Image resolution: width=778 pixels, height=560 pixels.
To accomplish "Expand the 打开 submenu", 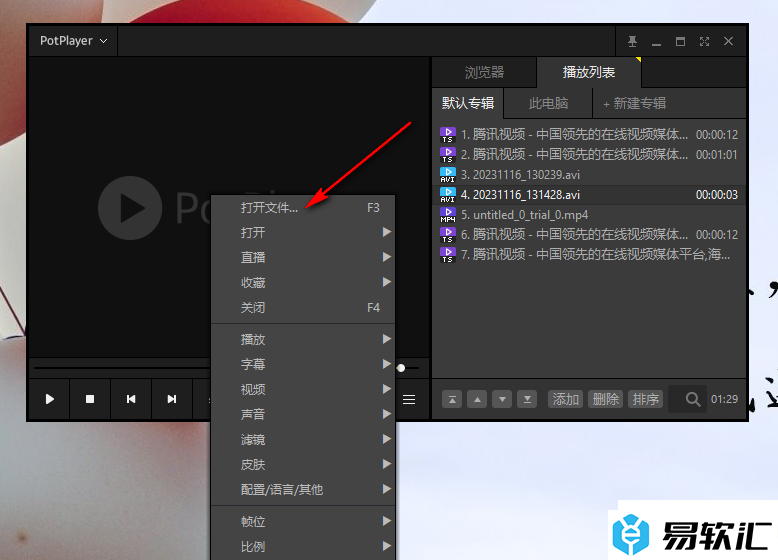I will (x=303, y=233).
